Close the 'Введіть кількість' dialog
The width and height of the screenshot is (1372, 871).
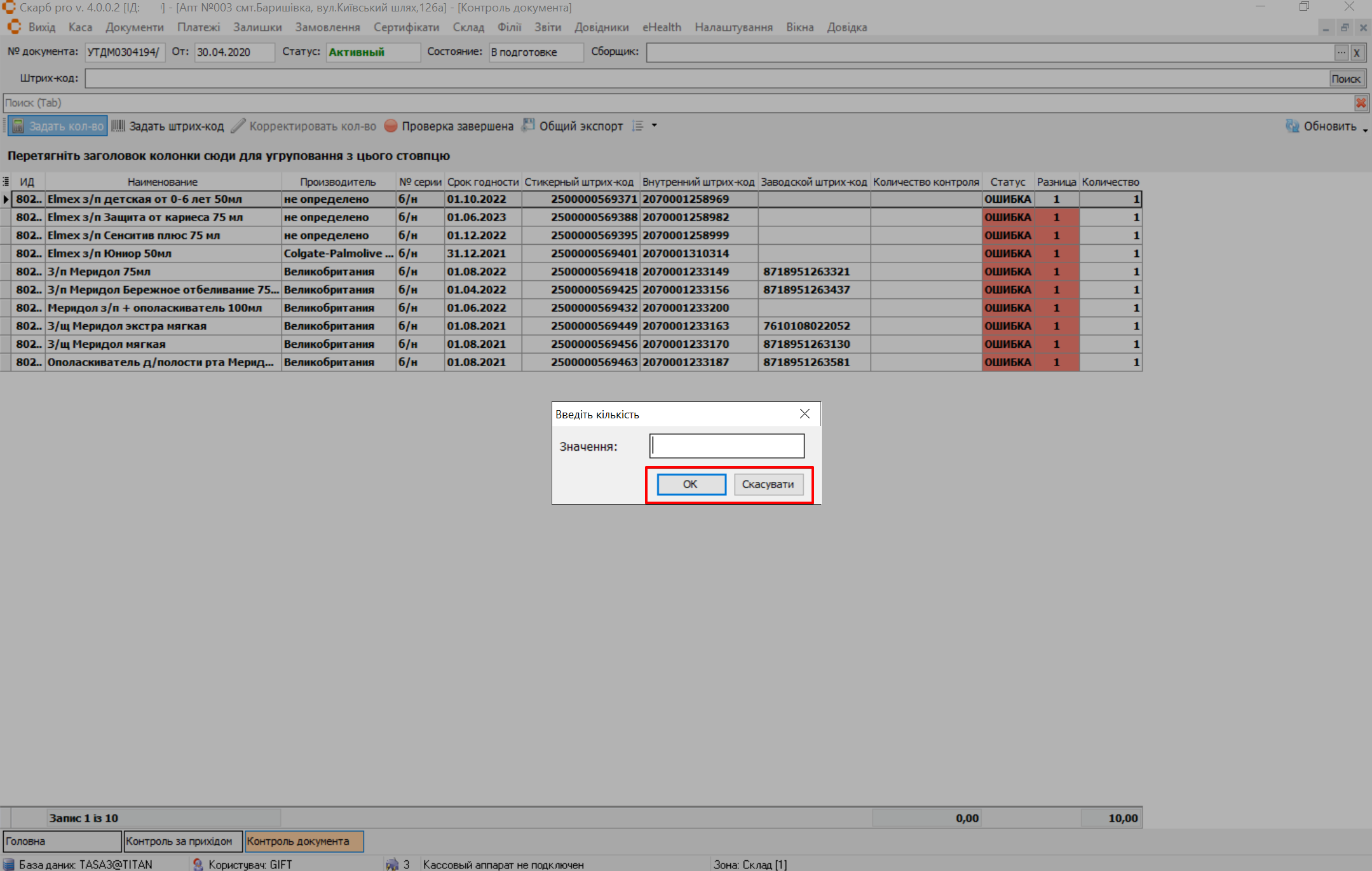pos(805,414)
